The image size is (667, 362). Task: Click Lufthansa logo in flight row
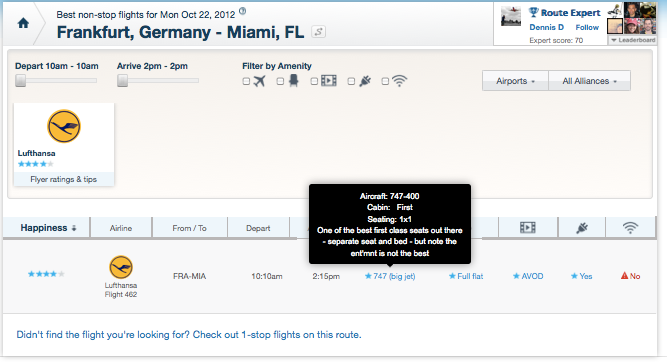(121, 267)
